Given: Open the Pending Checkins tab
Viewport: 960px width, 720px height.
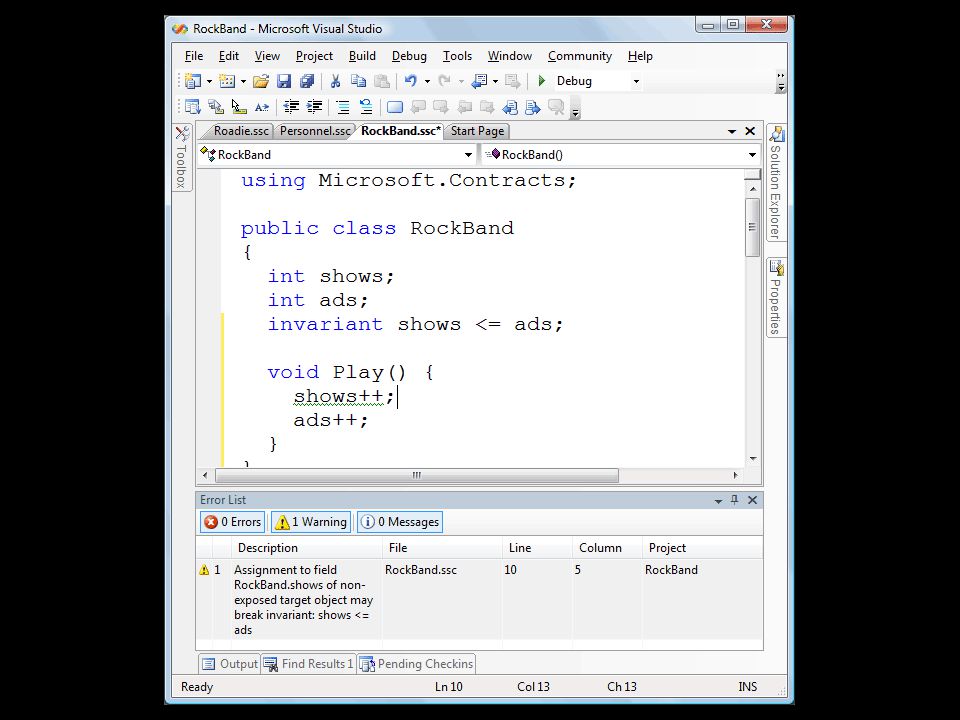Looking at the screenshot, I should (x=417, y=664).
